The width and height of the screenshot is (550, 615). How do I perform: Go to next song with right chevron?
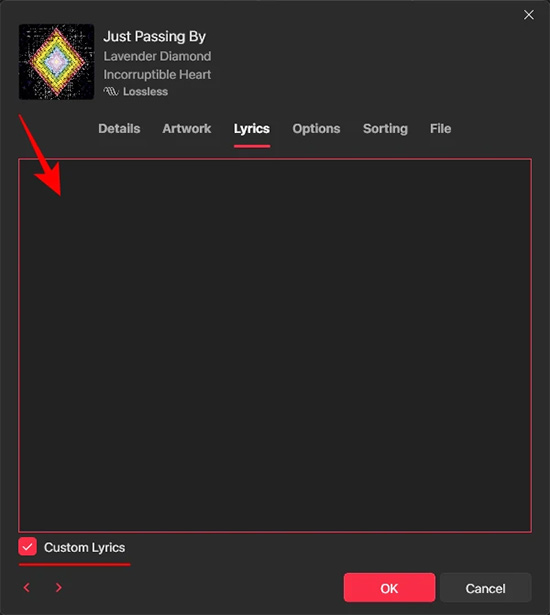coord(59,588)
